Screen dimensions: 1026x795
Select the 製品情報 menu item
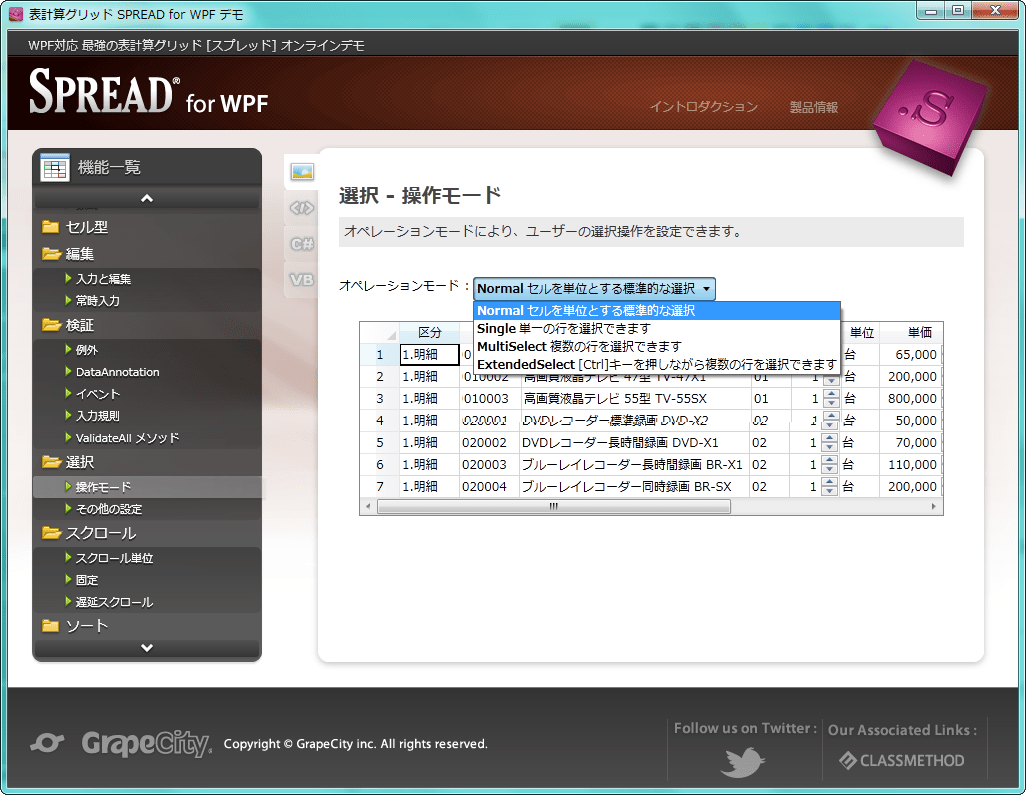(816, 107)
